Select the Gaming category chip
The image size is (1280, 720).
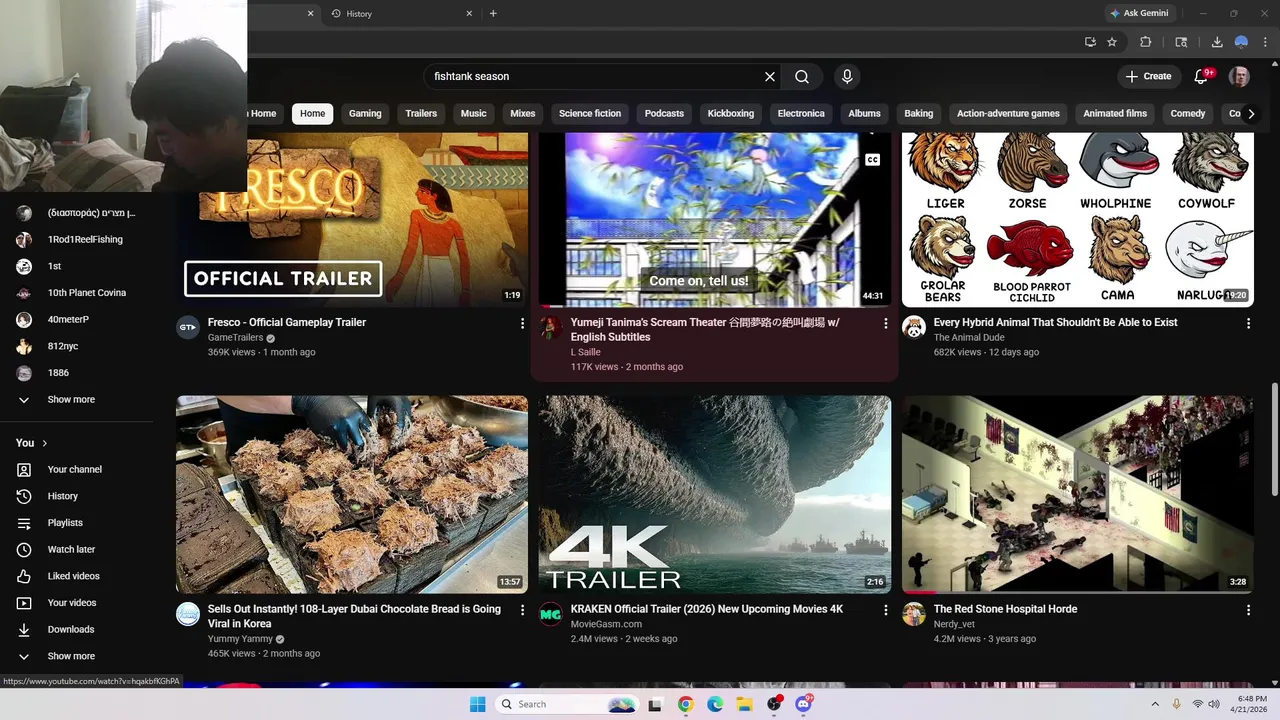point(365,113)
